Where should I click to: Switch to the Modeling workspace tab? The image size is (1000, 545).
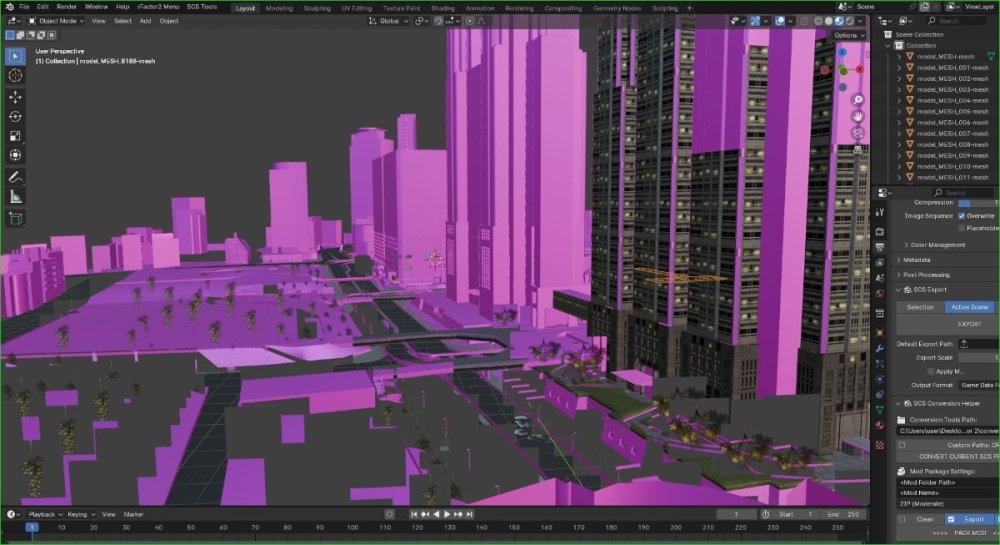point(279,8)
